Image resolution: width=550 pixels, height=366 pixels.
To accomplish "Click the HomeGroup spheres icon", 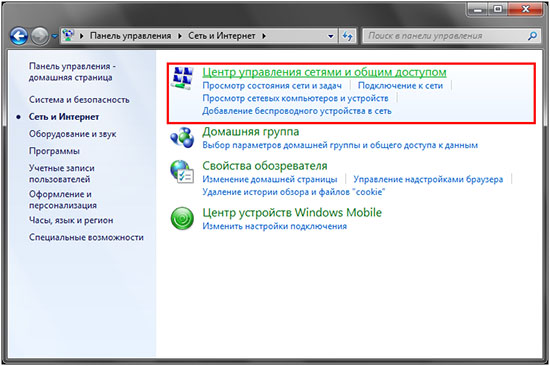I will [x=182, y=138].
